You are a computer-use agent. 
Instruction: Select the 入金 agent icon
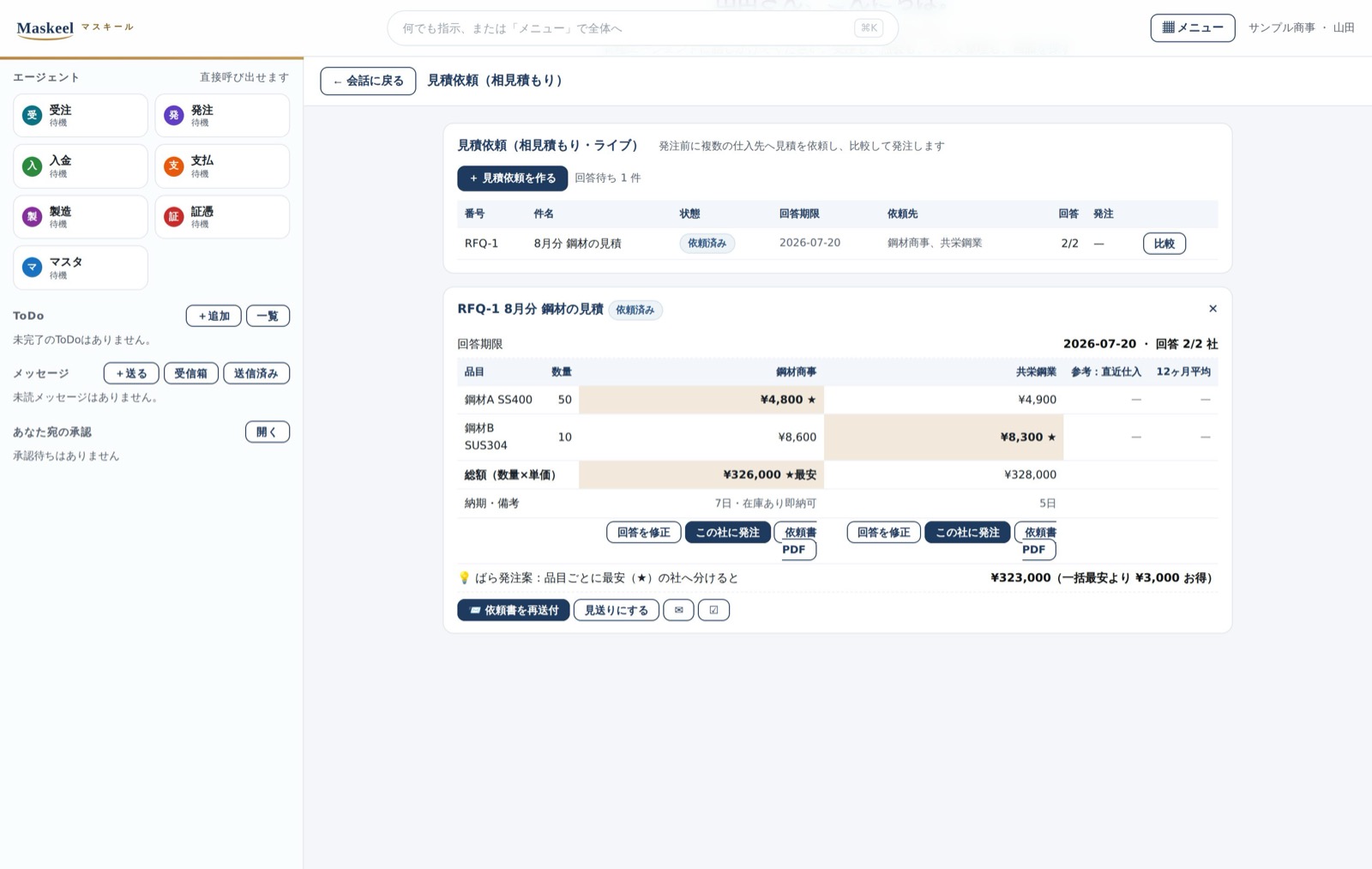(32, 166)
